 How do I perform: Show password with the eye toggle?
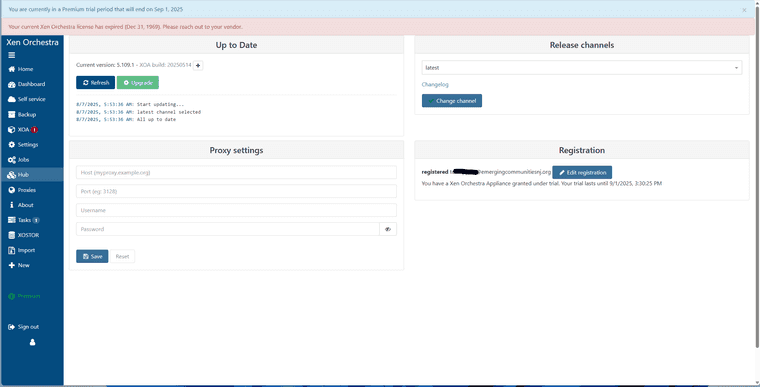click(388, 229)
